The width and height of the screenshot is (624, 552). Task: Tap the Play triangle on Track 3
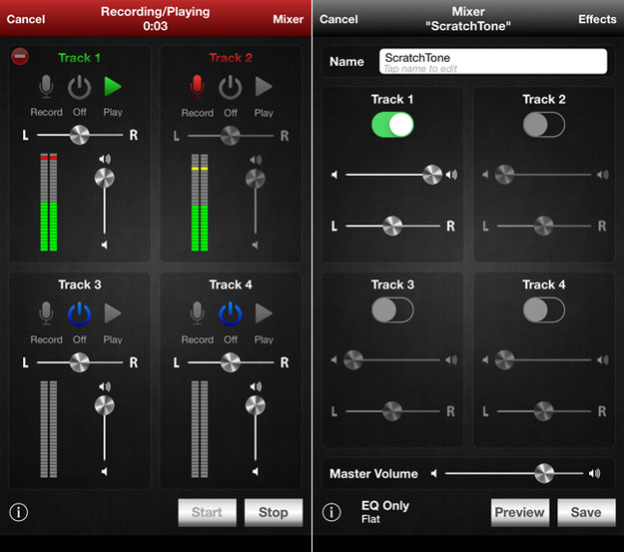click(113, 313)
